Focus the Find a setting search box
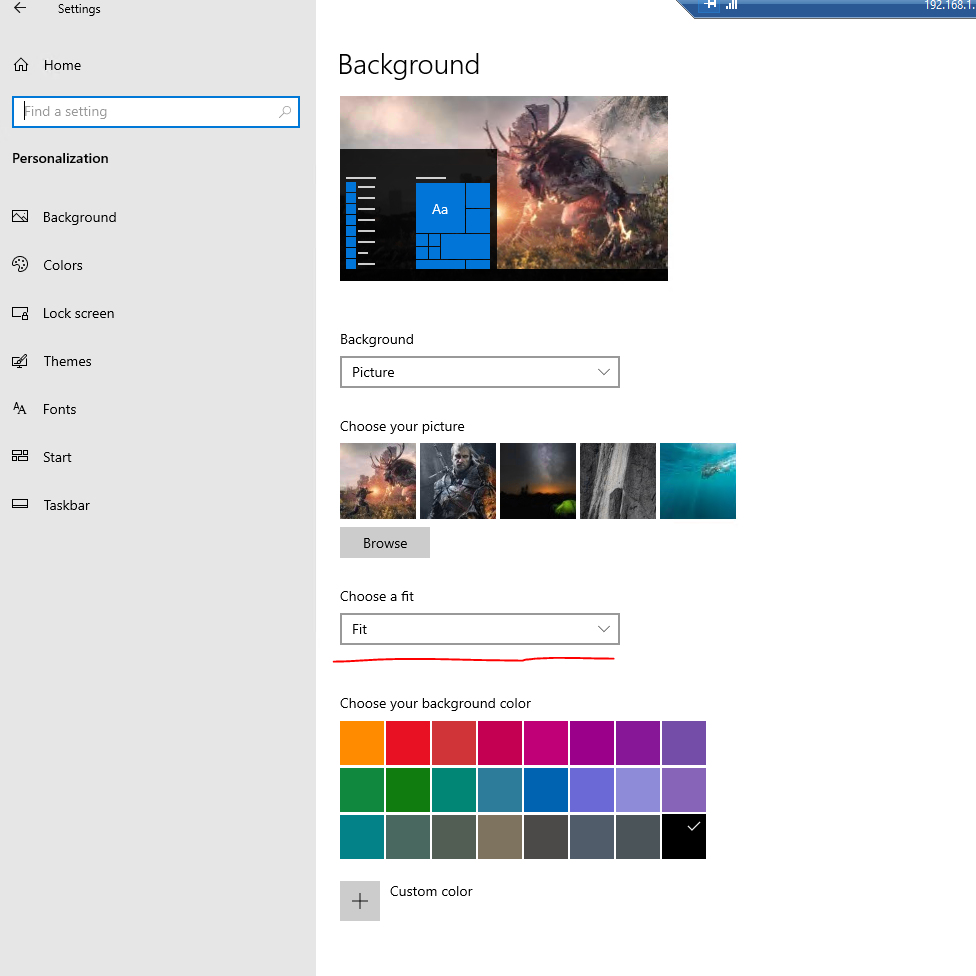This screenshot has width=976, height=976. pos(156,112)
